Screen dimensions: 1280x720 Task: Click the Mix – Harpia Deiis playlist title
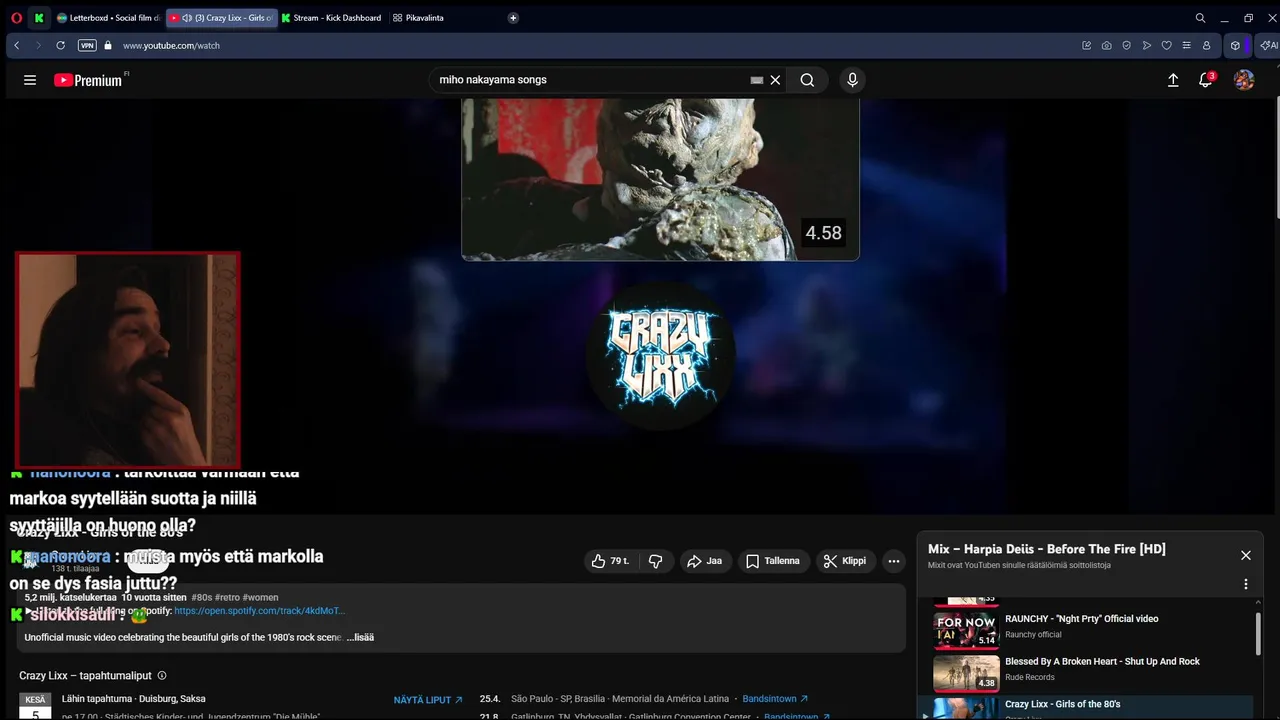coord(1047,549)
